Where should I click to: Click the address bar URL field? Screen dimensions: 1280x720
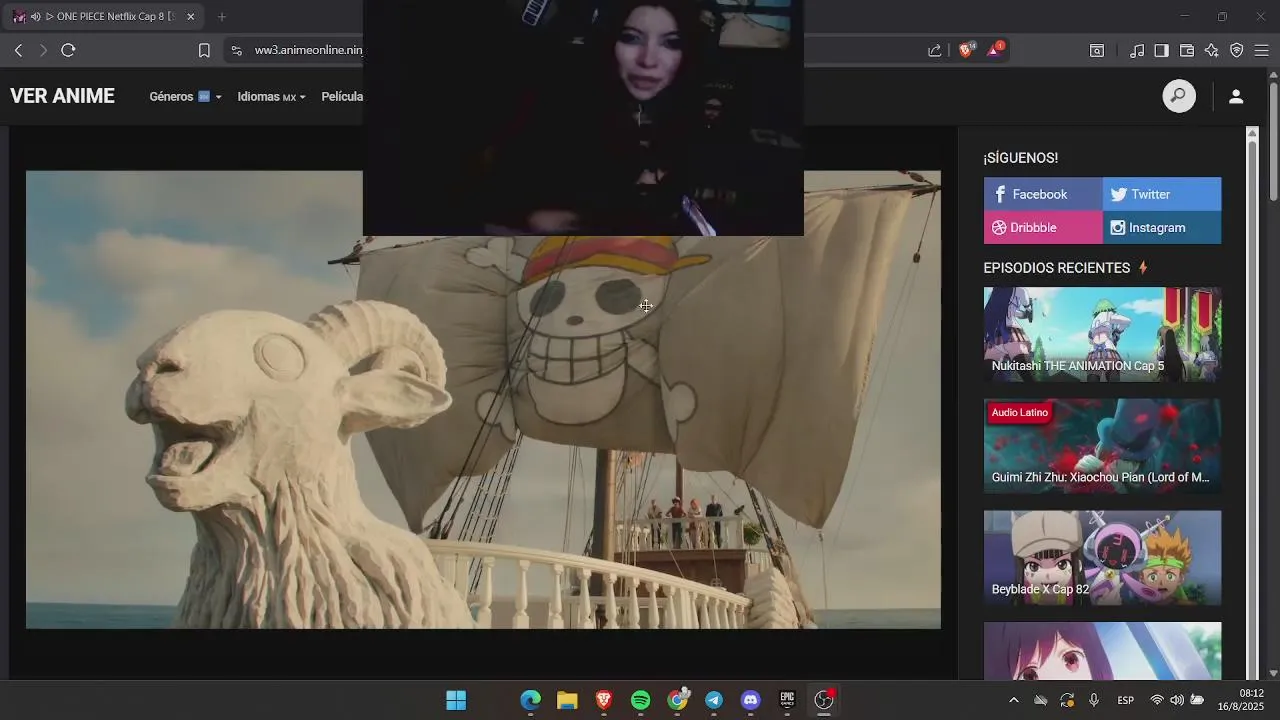click(308, 50)
